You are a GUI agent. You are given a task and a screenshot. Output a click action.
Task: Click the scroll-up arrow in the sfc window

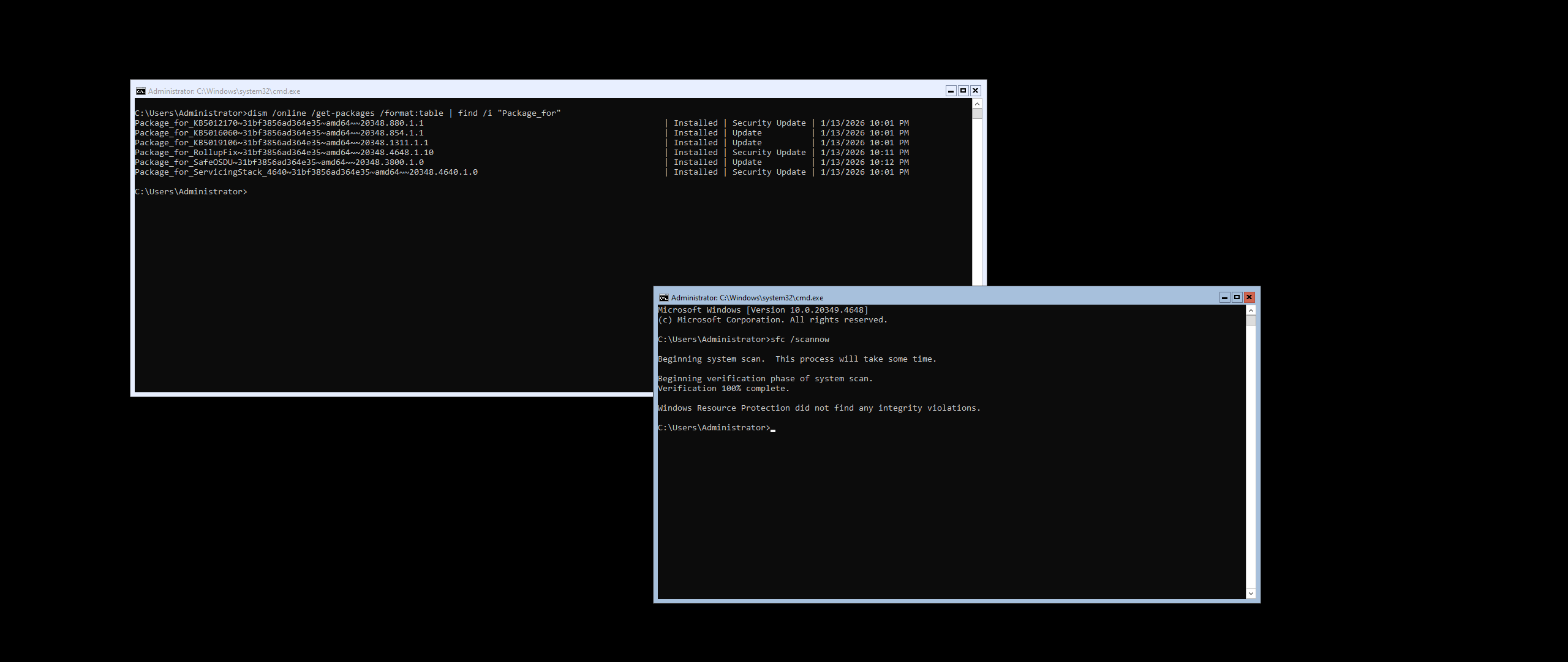point(1251,310)
